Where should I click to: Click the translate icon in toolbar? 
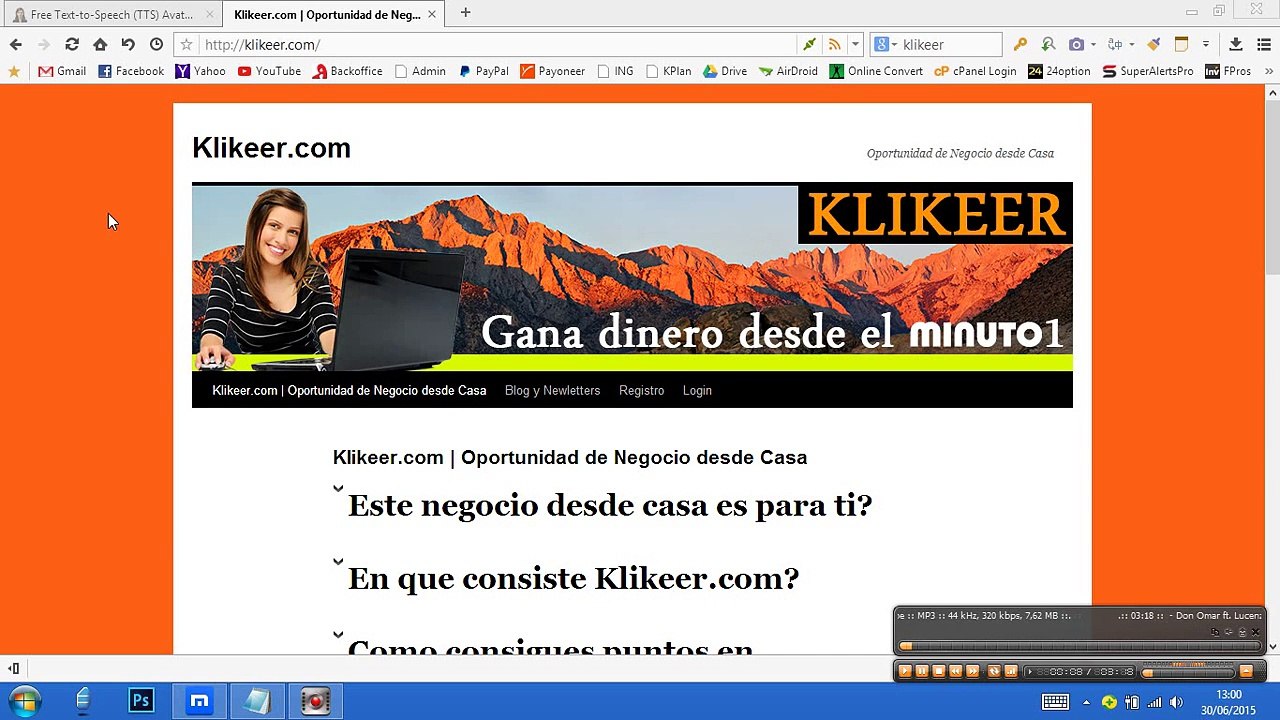point(1115,44)
